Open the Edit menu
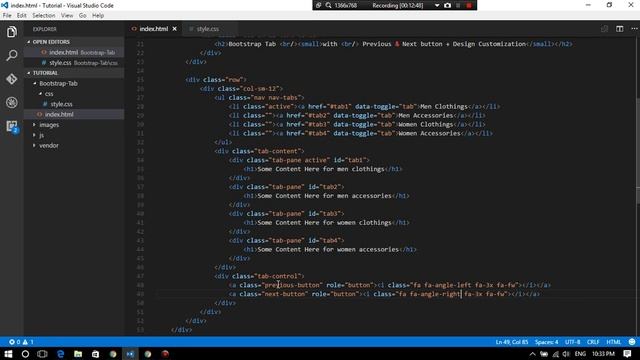This screenshot has width=640, height=360. click(22, 16)
